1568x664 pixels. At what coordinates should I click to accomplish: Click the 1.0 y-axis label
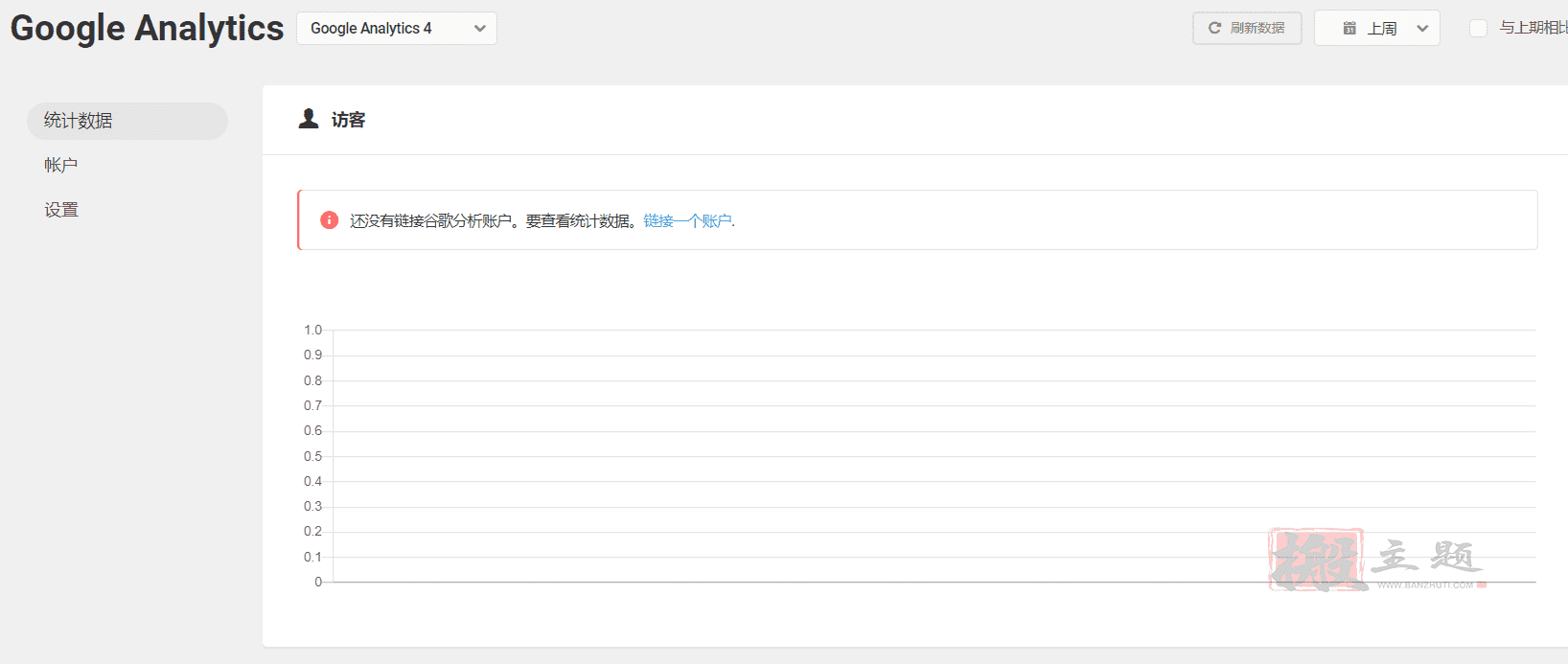[312, 330]
